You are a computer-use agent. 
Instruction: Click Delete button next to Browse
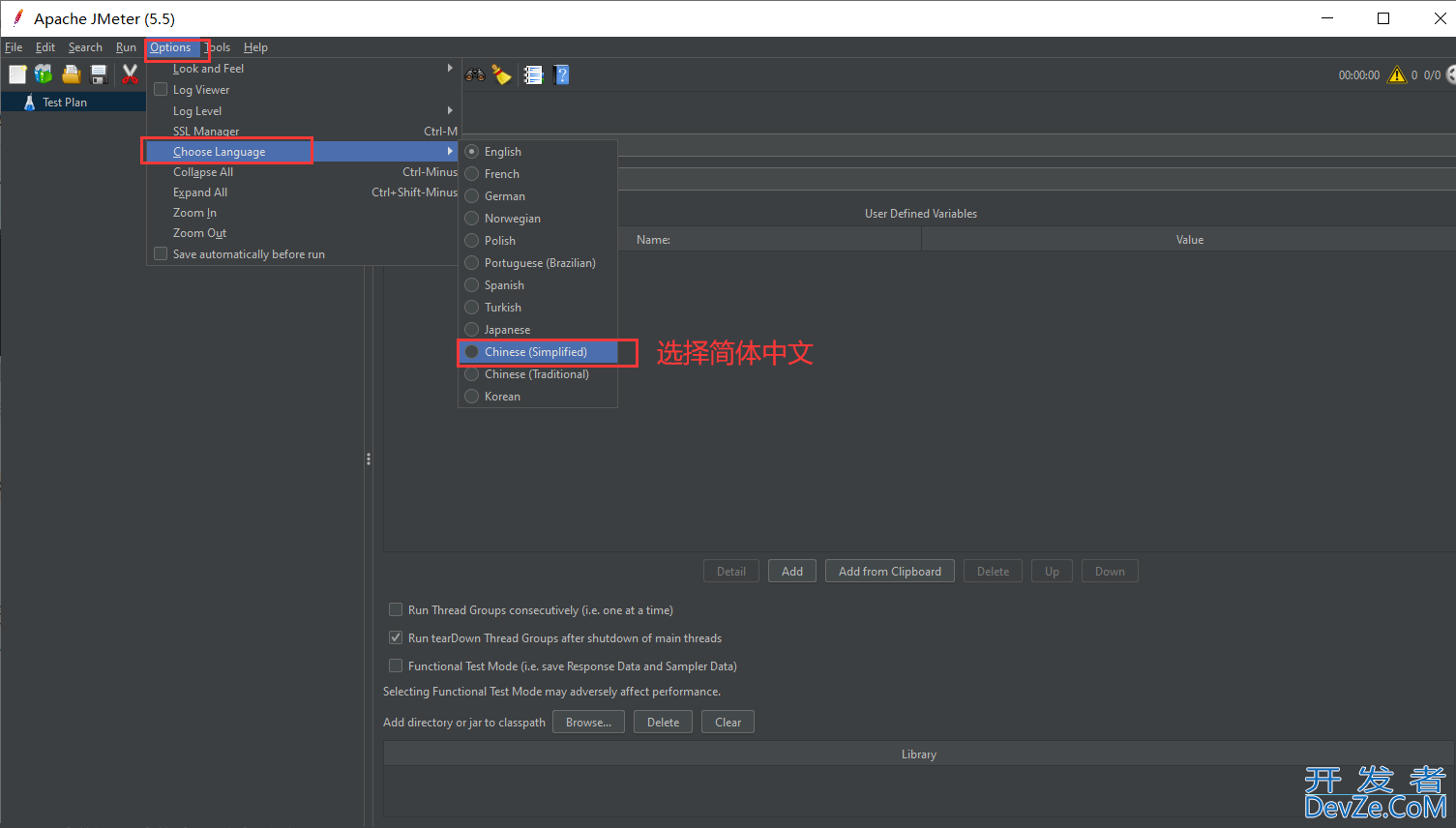(x=663, y=722)
